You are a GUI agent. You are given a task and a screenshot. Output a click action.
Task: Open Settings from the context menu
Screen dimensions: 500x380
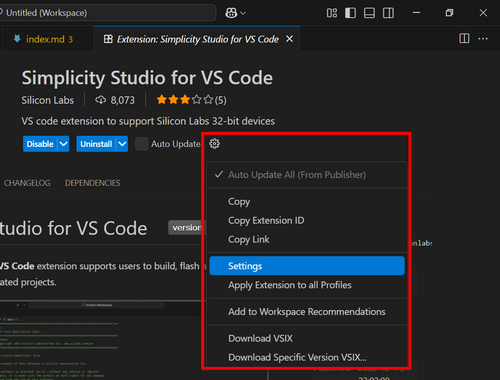[307, 266]
